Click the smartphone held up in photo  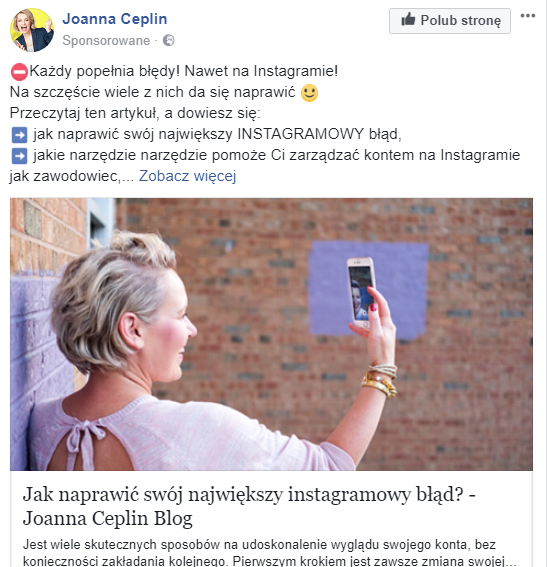[x=360, y=289]
